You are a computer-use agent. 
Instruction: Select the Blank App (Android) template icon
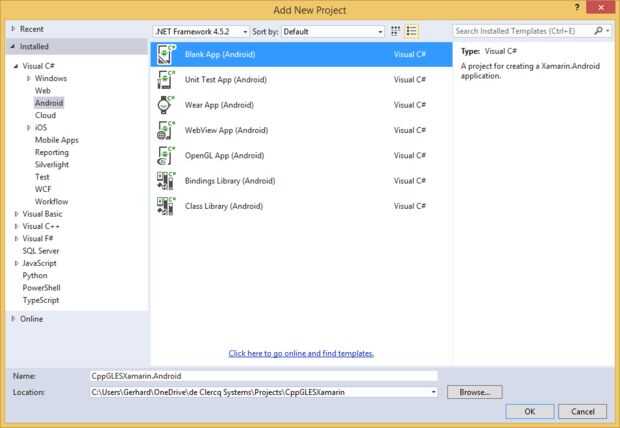[166, 54]
